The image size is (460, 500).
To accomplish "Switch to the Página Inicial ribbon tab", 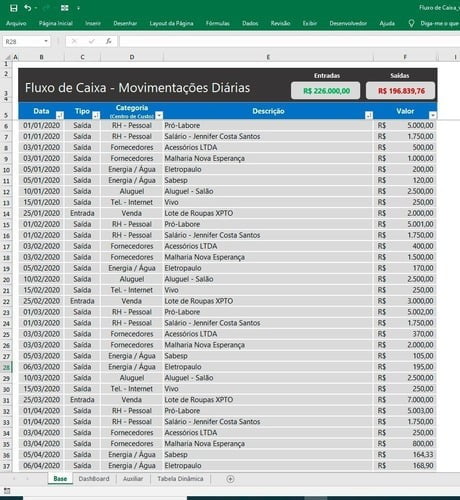I will click(x=56, y=23).
